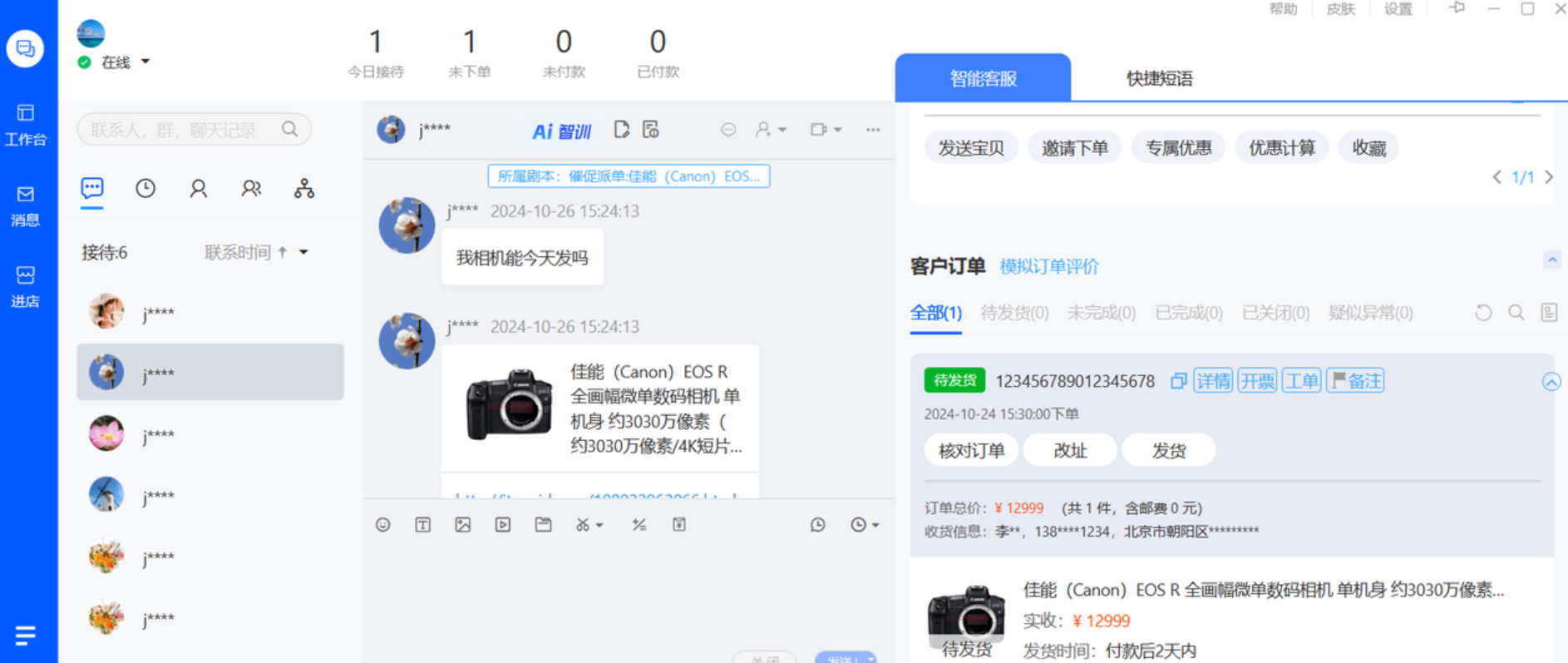The width and height of the screenshot is (1568, 663).
Task: Click the chat bubble icon in chat header
Action: 728,130
